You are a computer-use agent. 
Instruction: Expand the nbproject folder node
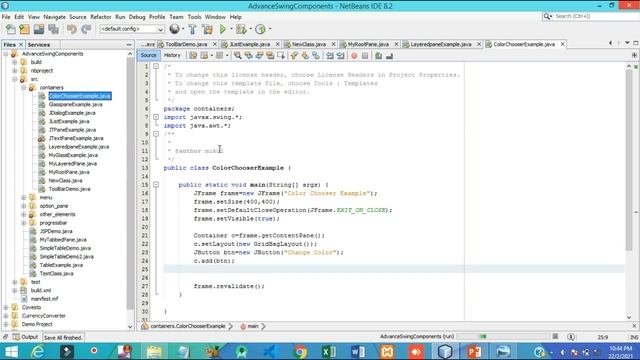click(x=15, y=71)
